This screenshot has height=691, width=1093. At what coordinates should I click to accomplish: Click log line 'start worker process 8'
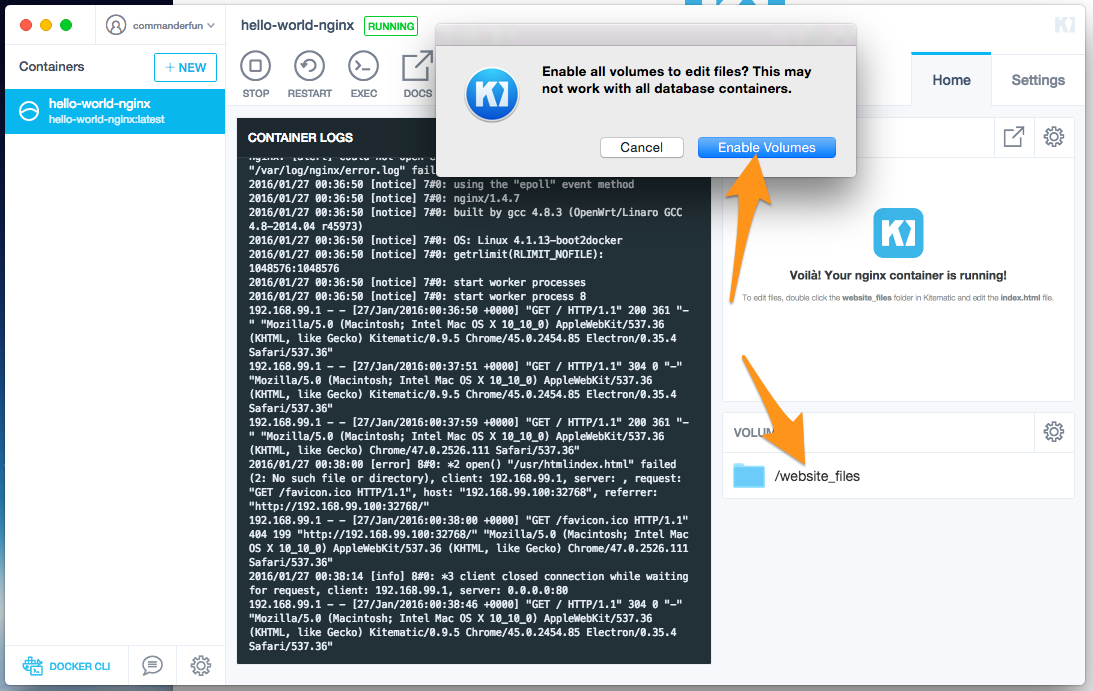(x=418, y=296)
